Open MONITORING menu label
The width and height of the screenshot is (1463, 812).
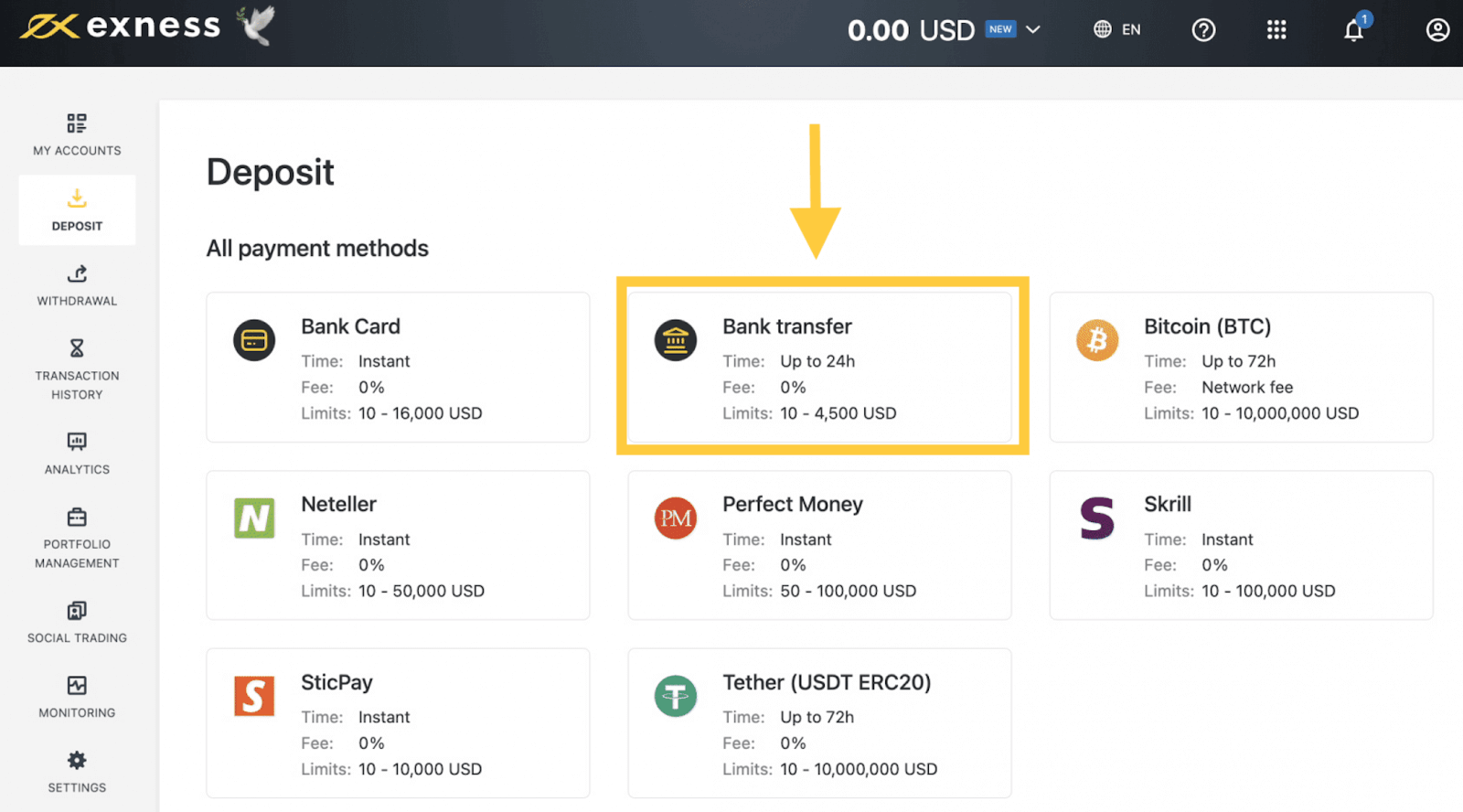pyautogui.click(x=77, y=713)
